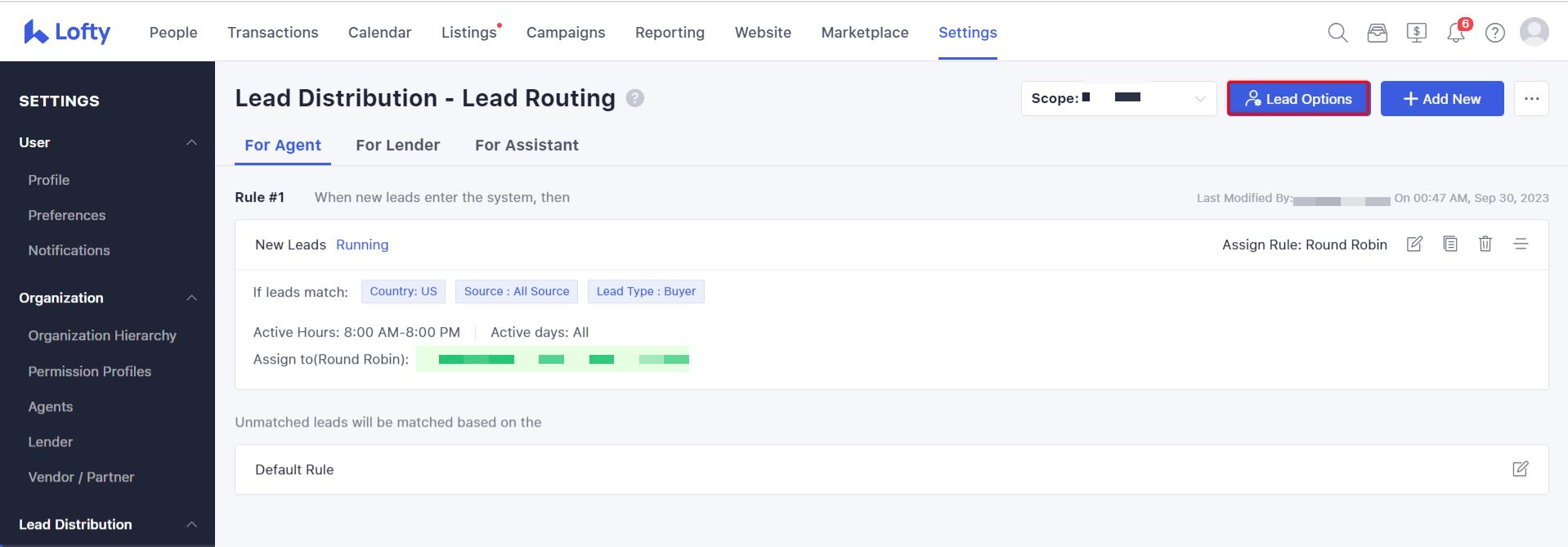Click the Active days: All text
Viewport: 1568px width, 547px height.
[540, 332]
